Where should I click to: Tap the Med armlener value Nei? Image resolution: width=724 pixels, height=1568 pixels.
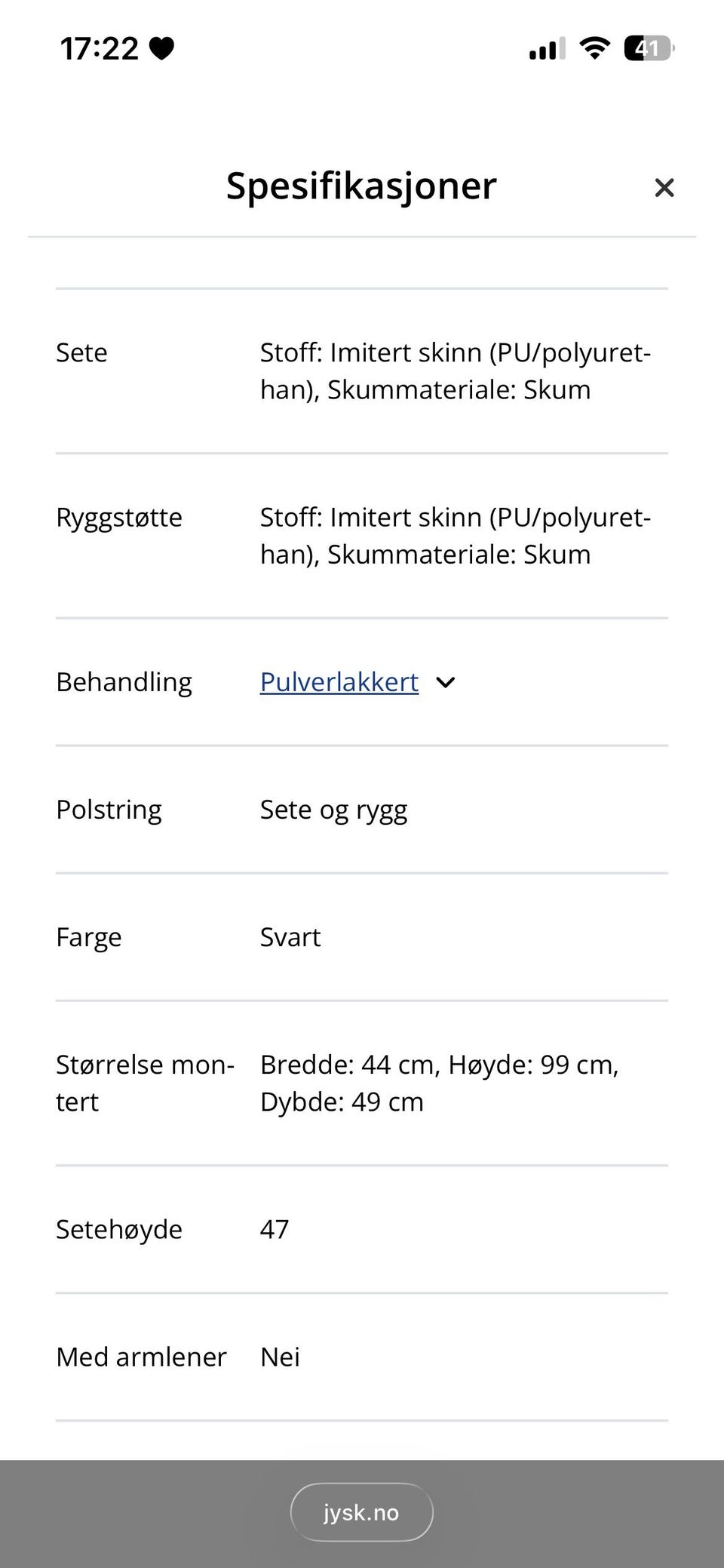pos(280,1357)
